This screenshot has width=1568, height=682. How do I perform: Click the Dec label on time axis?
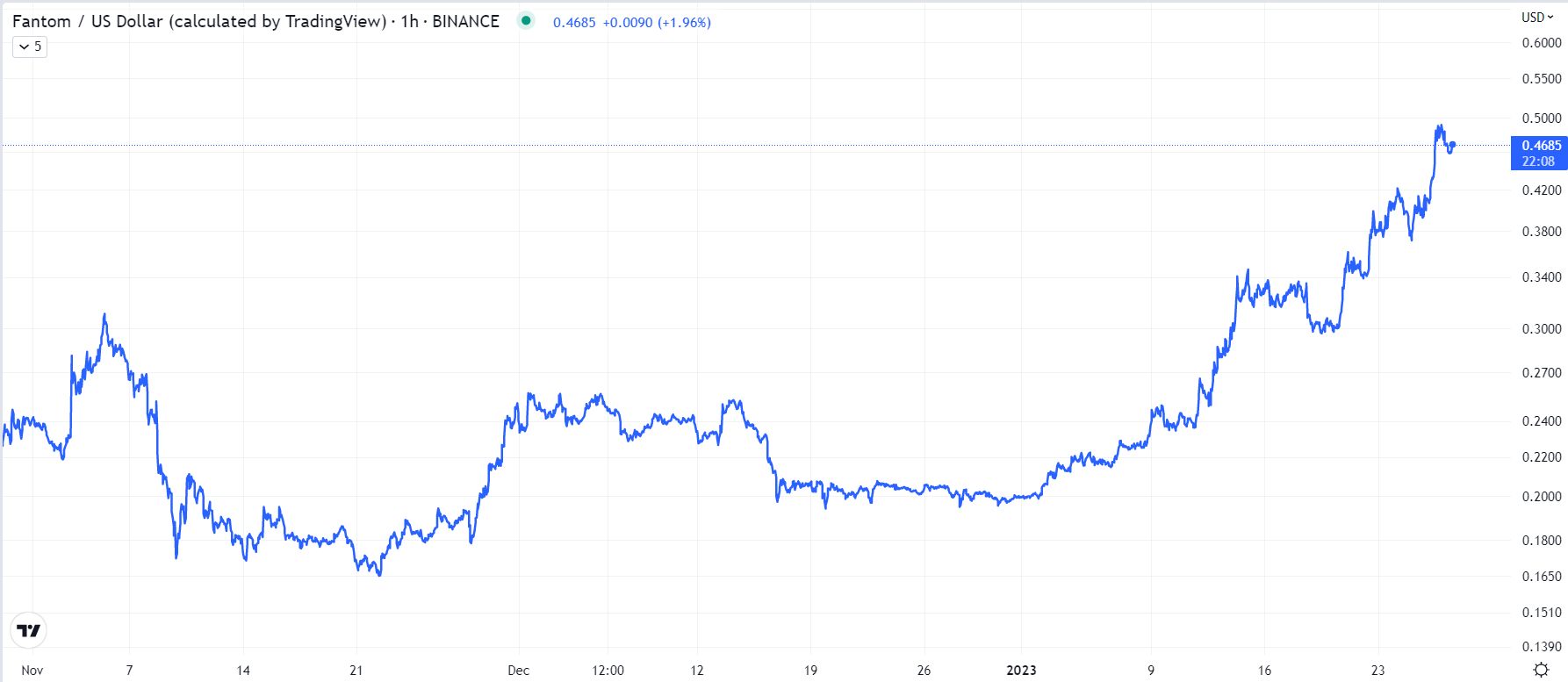pos(519,671)
